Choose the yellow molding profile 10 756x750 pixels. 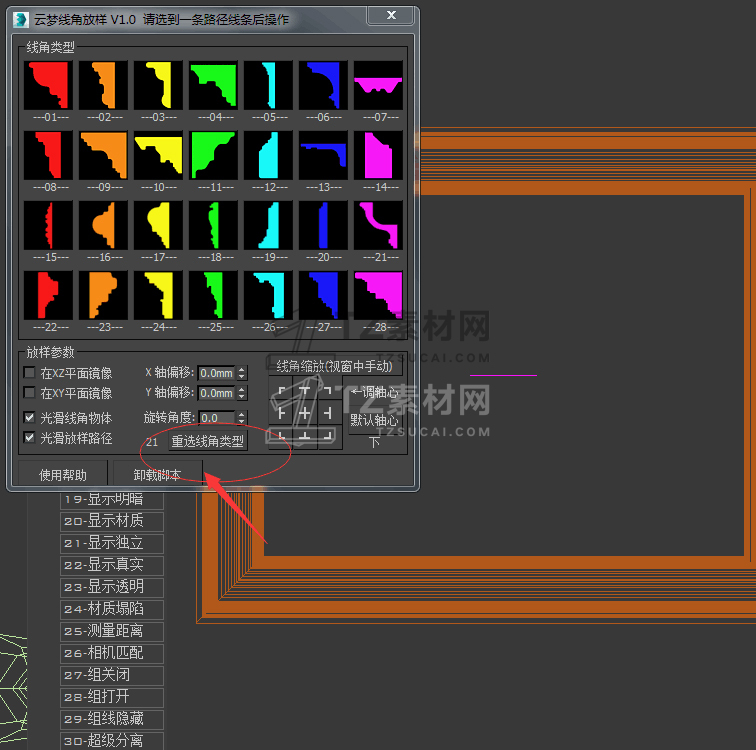click(x=158, y=155)
